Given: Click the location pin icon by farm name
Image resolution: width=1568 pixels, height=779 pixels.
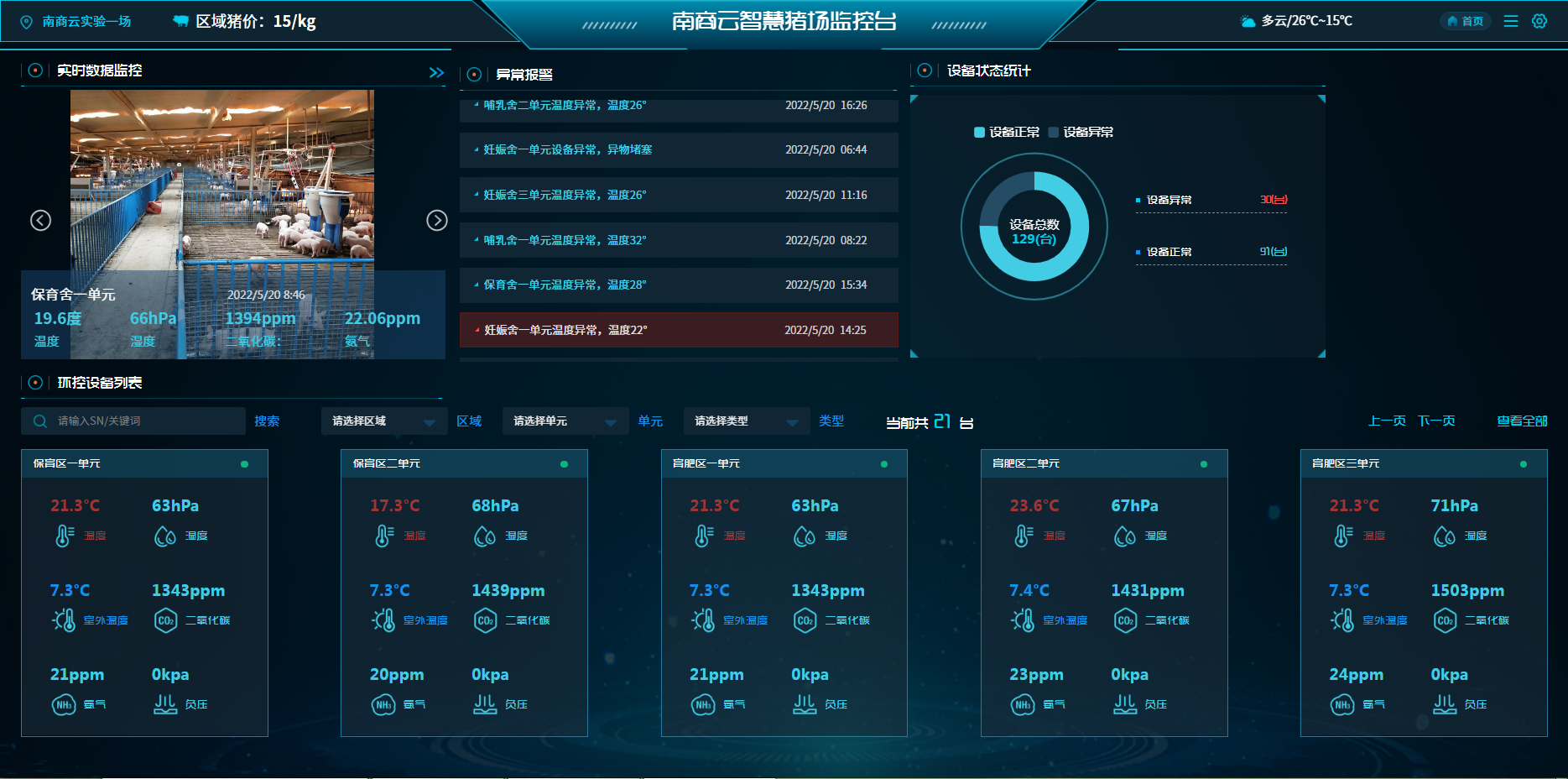Looking at the screenshot, I should tap(27, 22).
